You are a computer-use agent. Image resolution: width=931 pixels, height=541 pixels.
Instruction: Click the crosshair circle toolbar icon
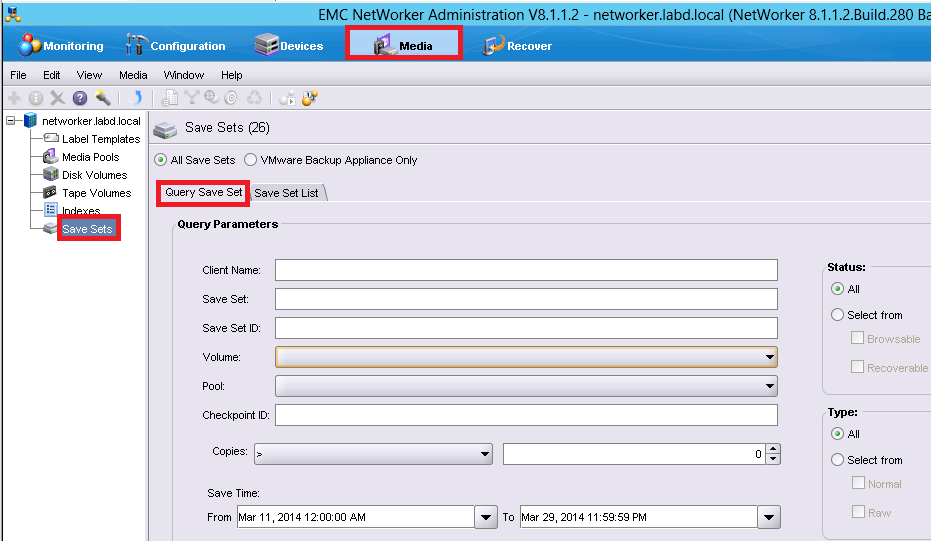[x=211, y=98]
